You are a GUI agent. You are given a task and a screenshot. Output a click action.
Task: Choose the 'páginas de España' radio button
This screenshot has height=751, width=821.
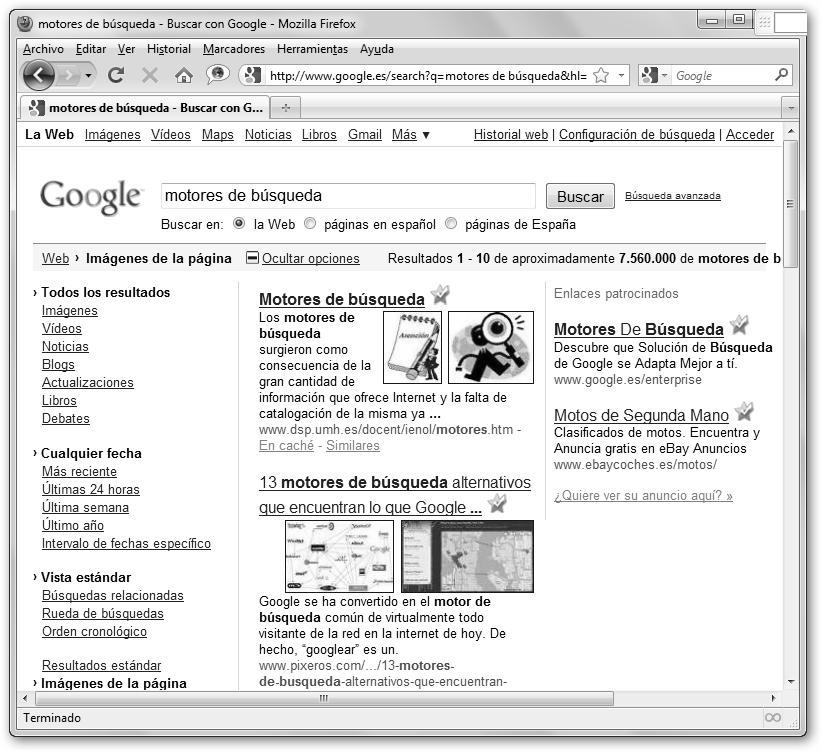point(451,224)
